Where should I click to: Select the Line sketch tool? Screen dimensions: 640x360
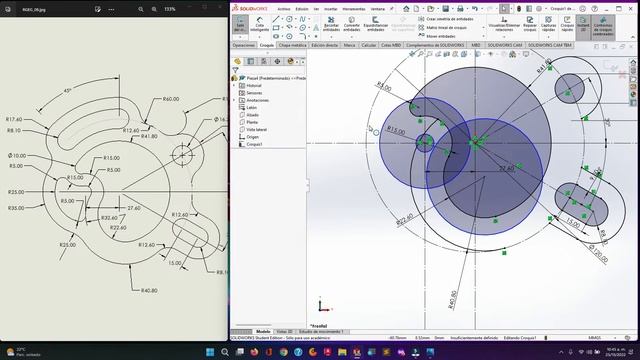coord(276,19)
